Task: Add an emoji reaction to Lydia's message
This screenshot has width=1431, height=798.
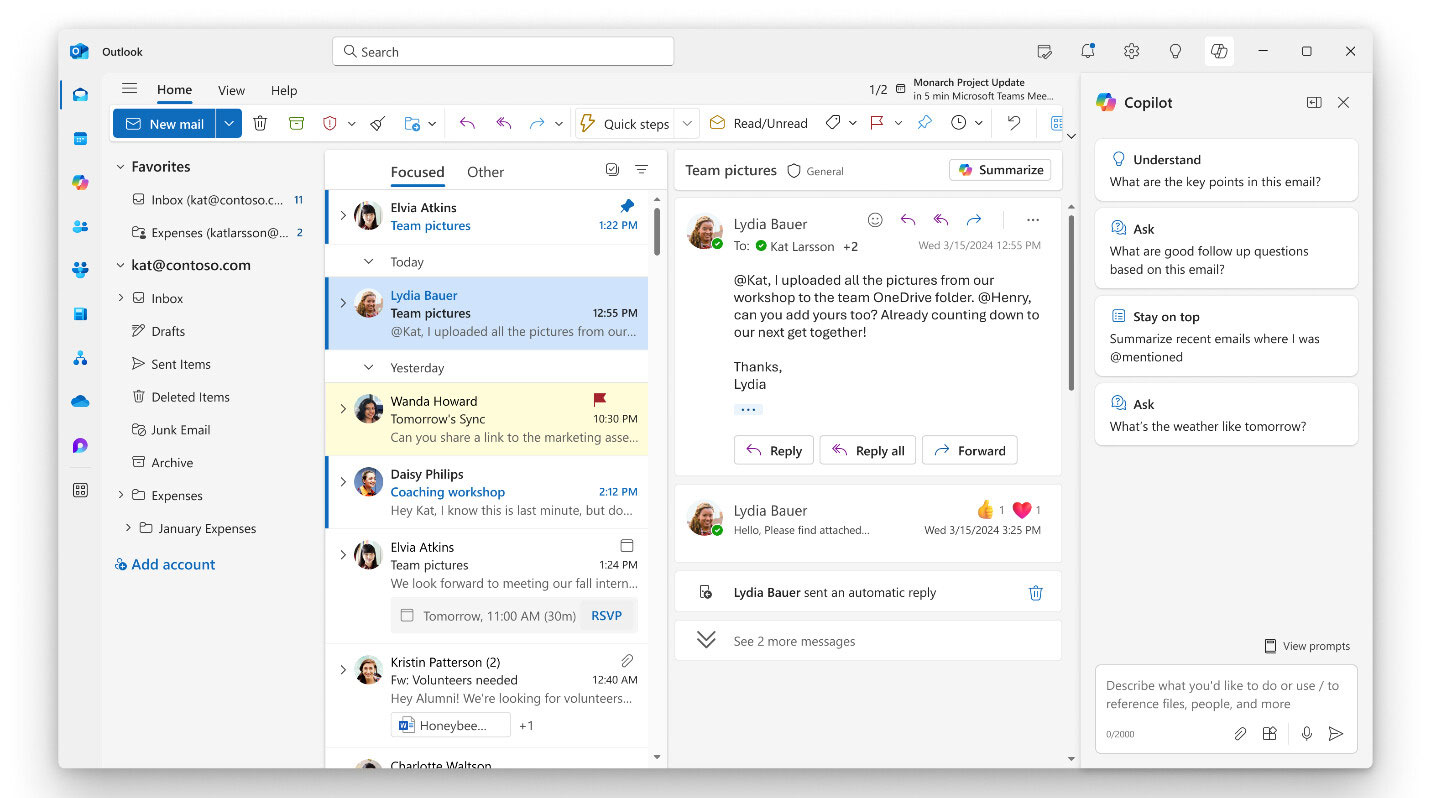Action: (x=875, y=220)
